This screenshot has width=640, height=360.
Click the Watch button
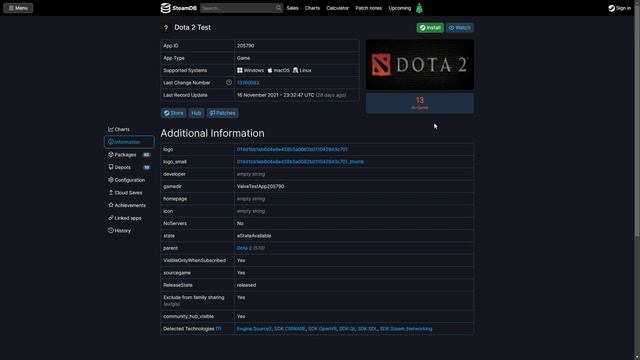460,28
